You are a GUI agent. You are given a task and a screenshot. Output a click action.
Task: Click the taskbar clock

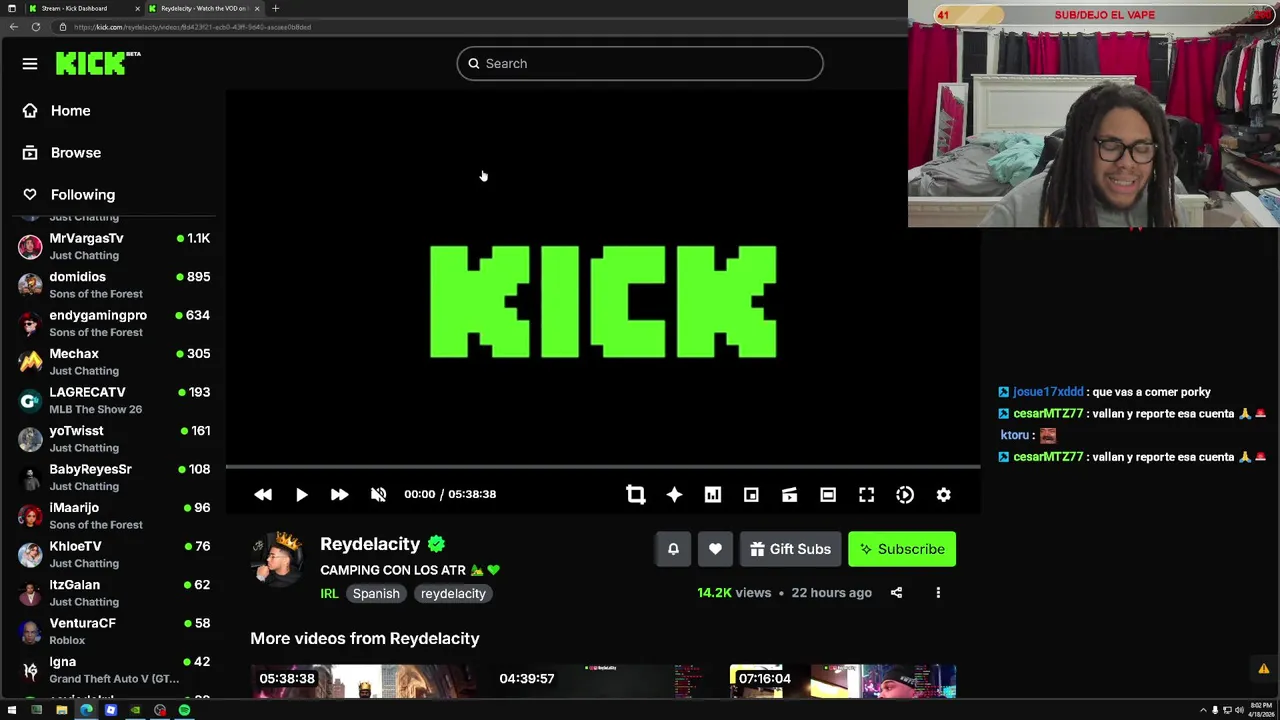(x=1260, y=710)
